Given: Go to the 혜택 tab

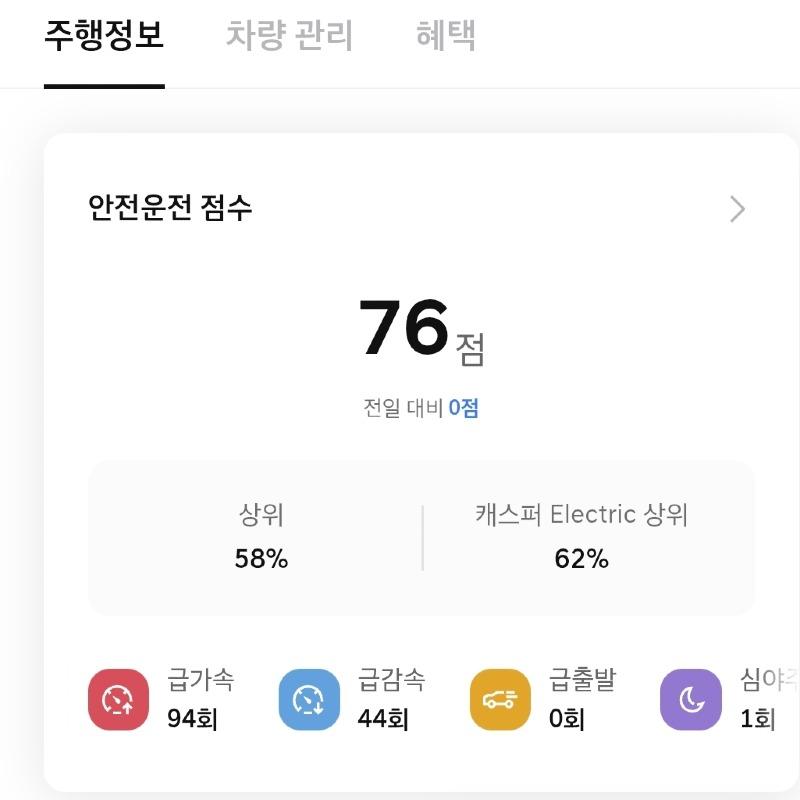Looking at the screenshot, I should tap(446, 35).
